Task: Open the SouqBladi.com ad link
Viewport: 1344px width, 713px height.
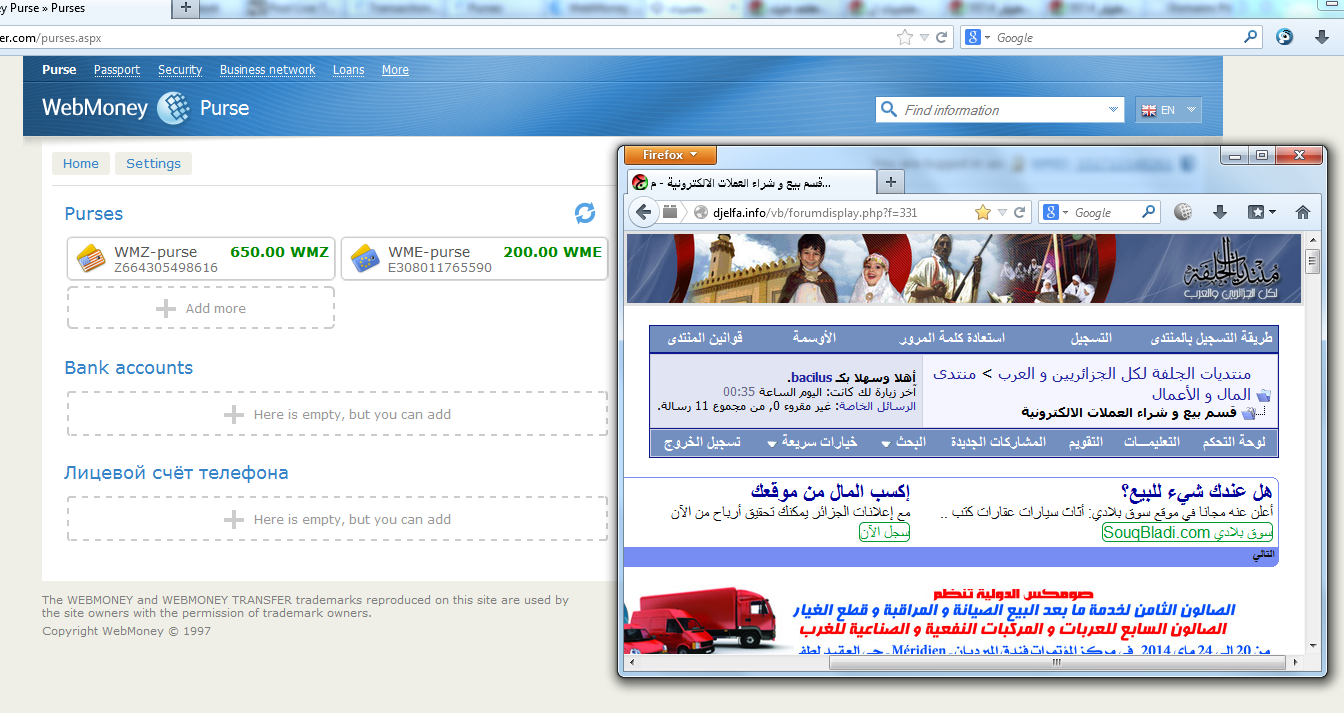Action: click(x=1187, y=532)
